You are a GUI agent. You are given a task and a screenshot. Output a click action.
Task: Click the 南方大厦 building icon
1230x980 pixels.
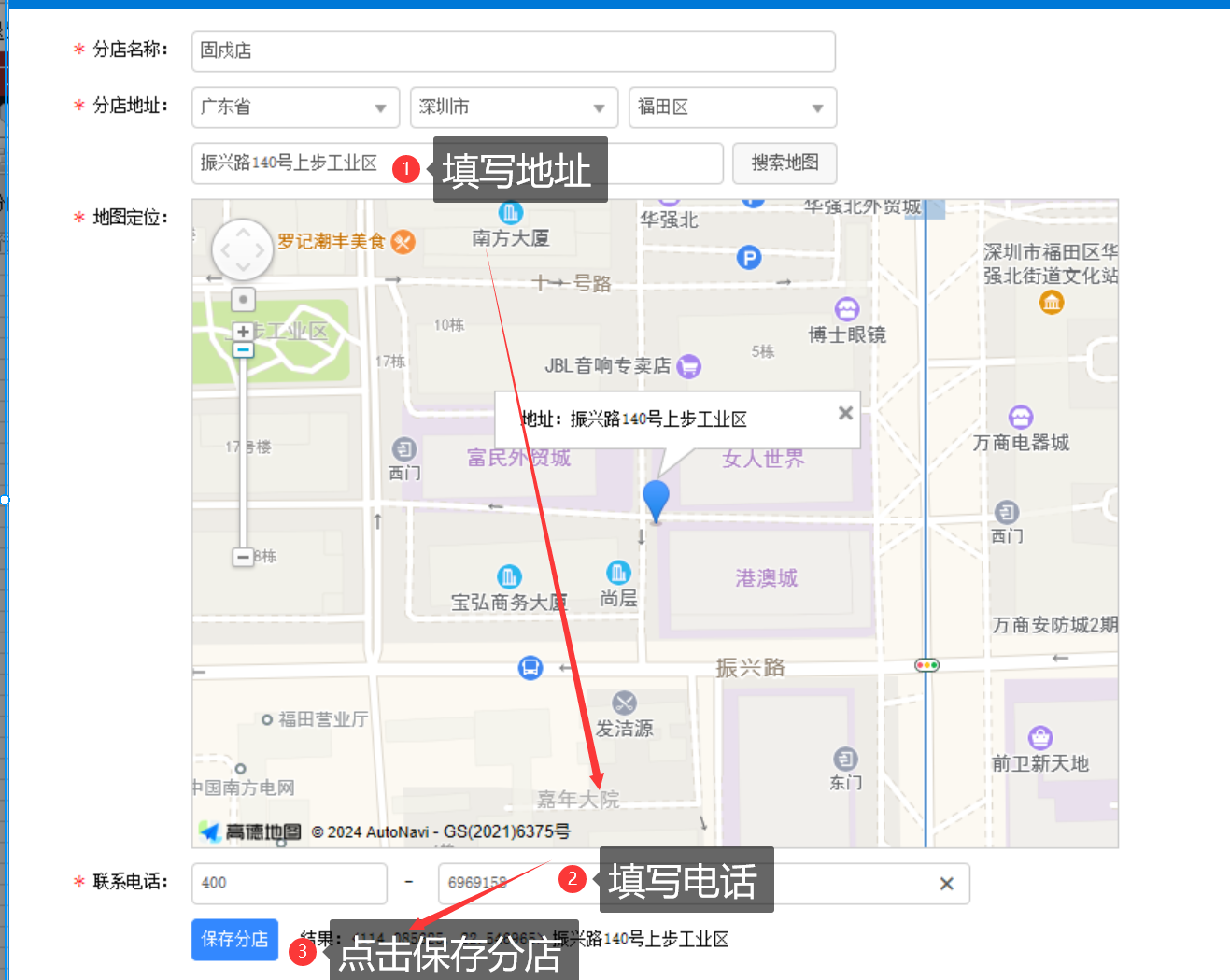pyautogui.click(x=510, y=213)
